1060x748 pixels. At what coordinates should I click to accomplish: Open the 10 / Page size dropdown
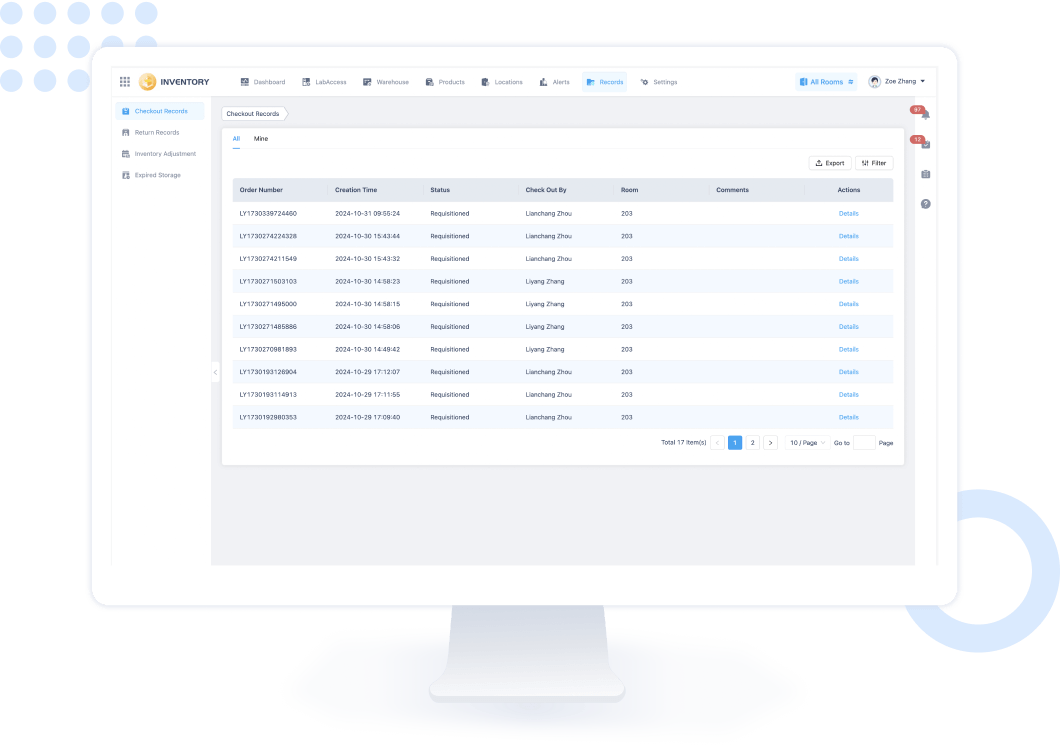(806, 442)
